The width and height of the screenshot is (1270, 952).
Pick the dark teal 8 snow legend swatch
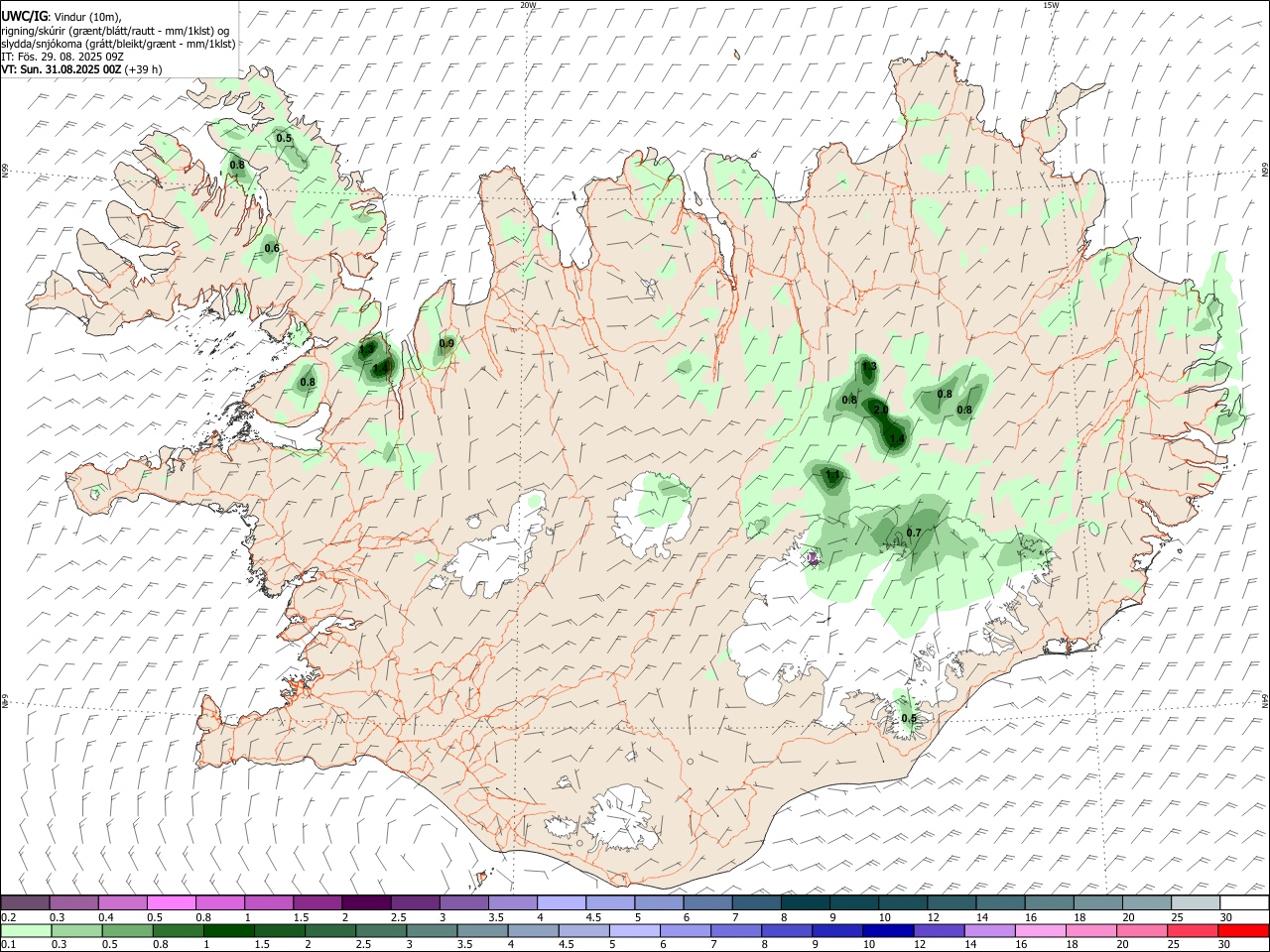click(805, 902)
